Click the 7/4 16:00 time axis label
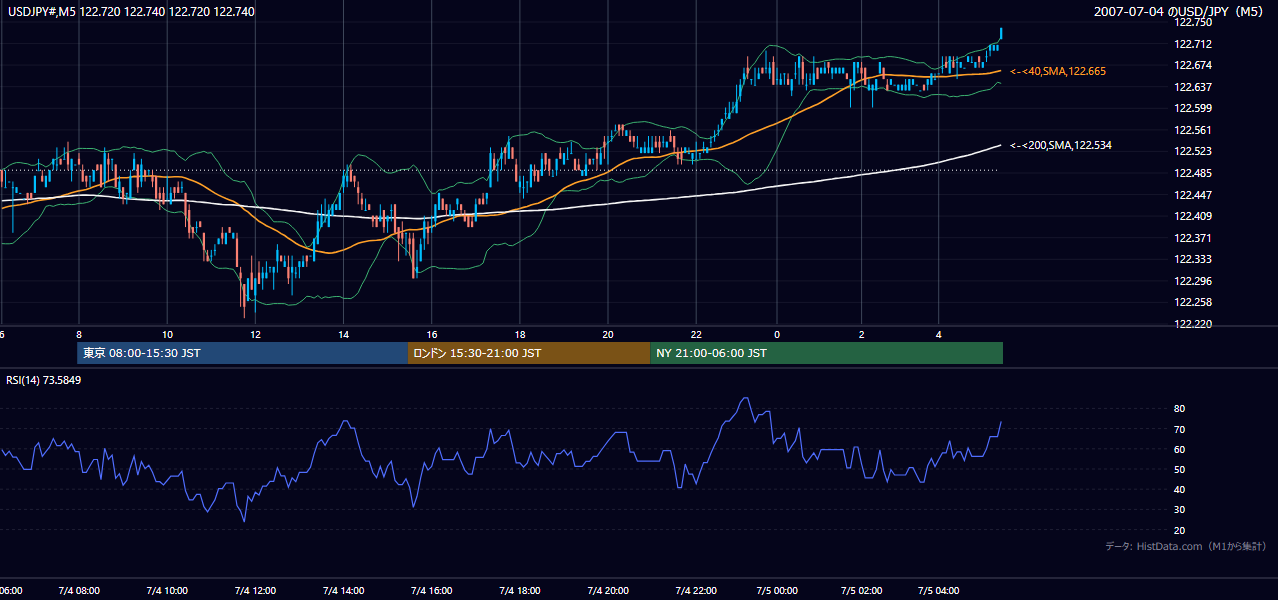1278x600 pixels. [431, 591]
